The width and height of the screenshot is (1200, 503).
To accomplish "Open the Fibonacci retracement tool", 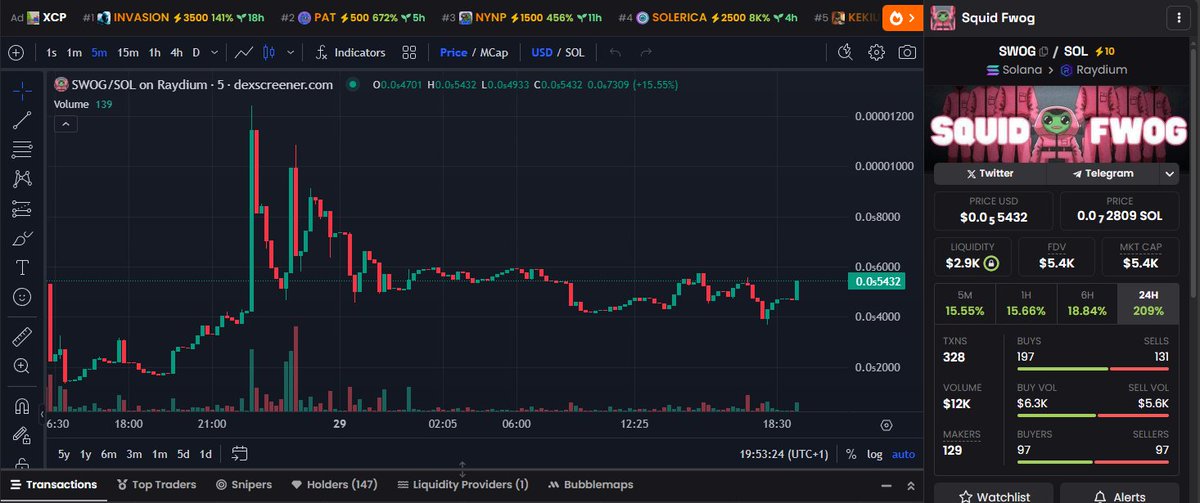I will click(x=22, y=150).
